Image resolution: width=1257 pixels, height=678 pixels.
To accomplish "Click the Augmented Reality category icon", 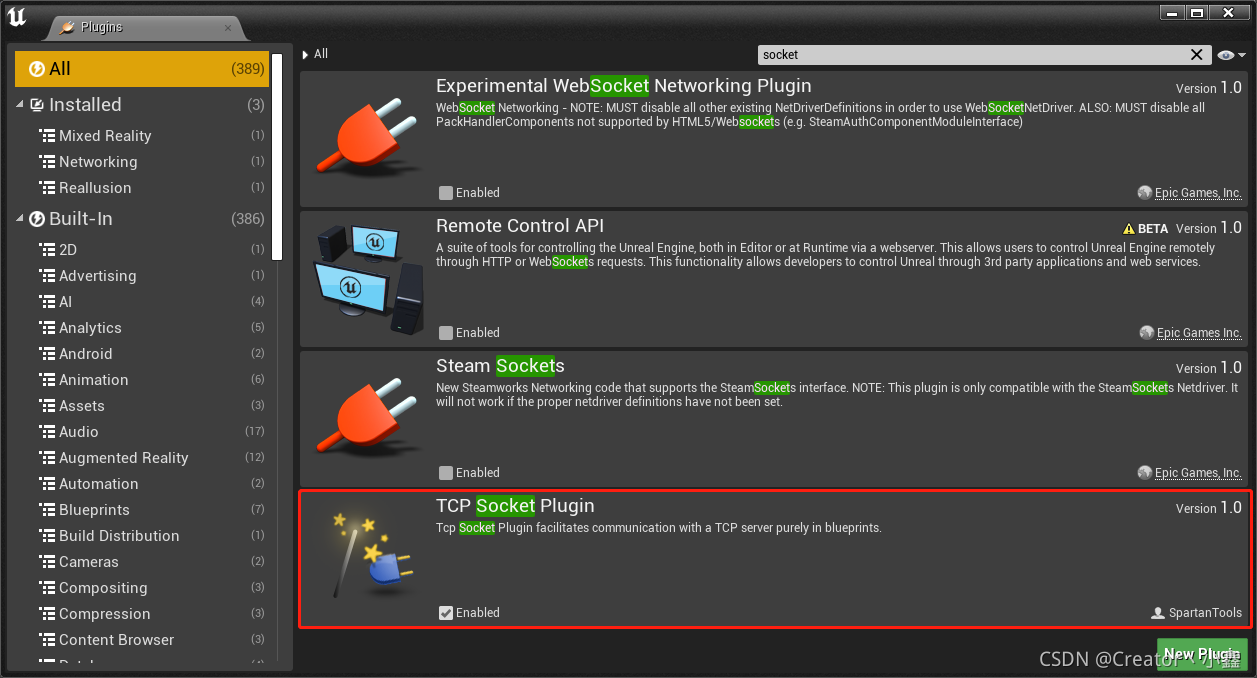I will pos(47,457).
